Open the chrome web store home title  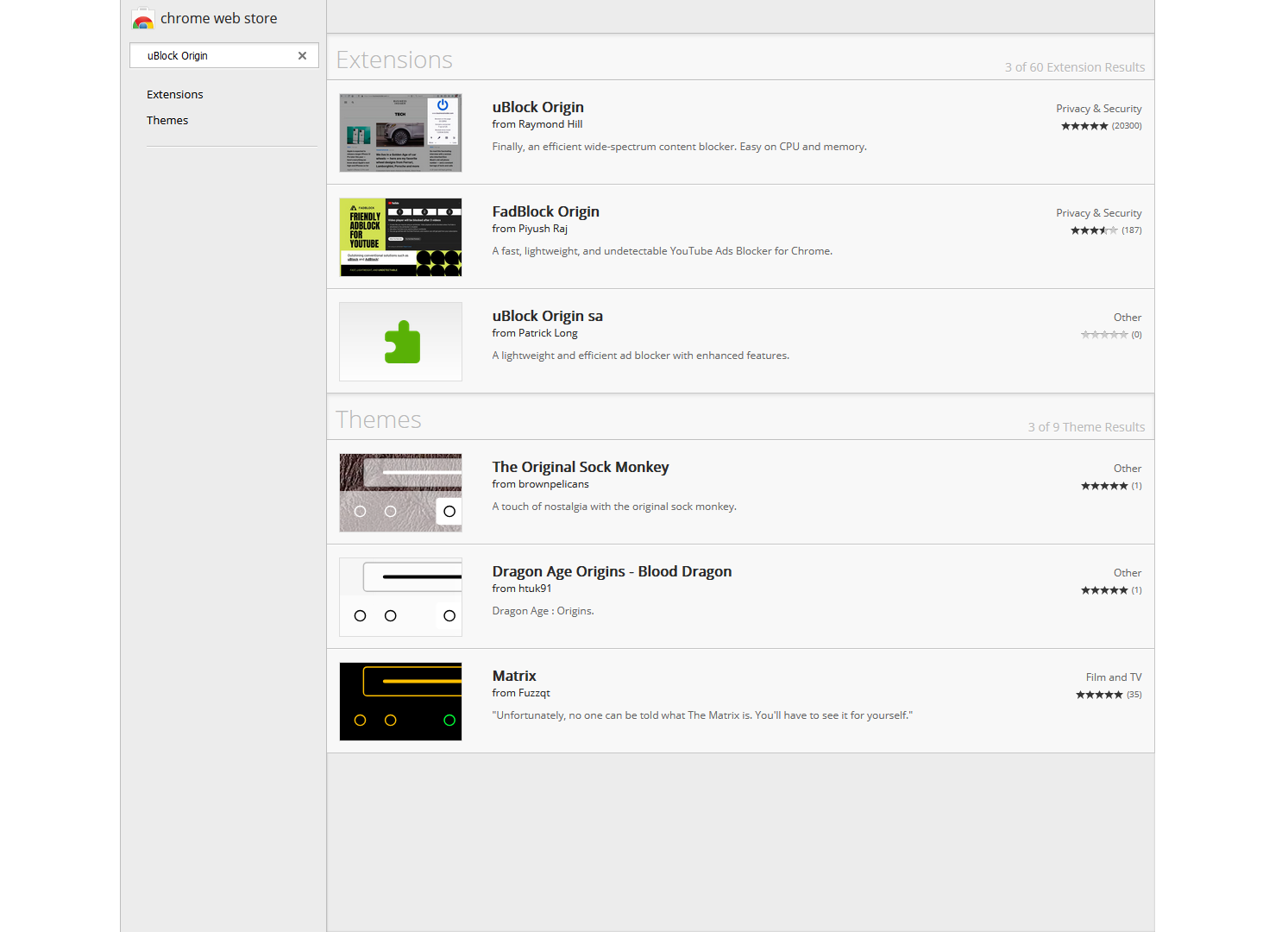[x=219, y=18]
